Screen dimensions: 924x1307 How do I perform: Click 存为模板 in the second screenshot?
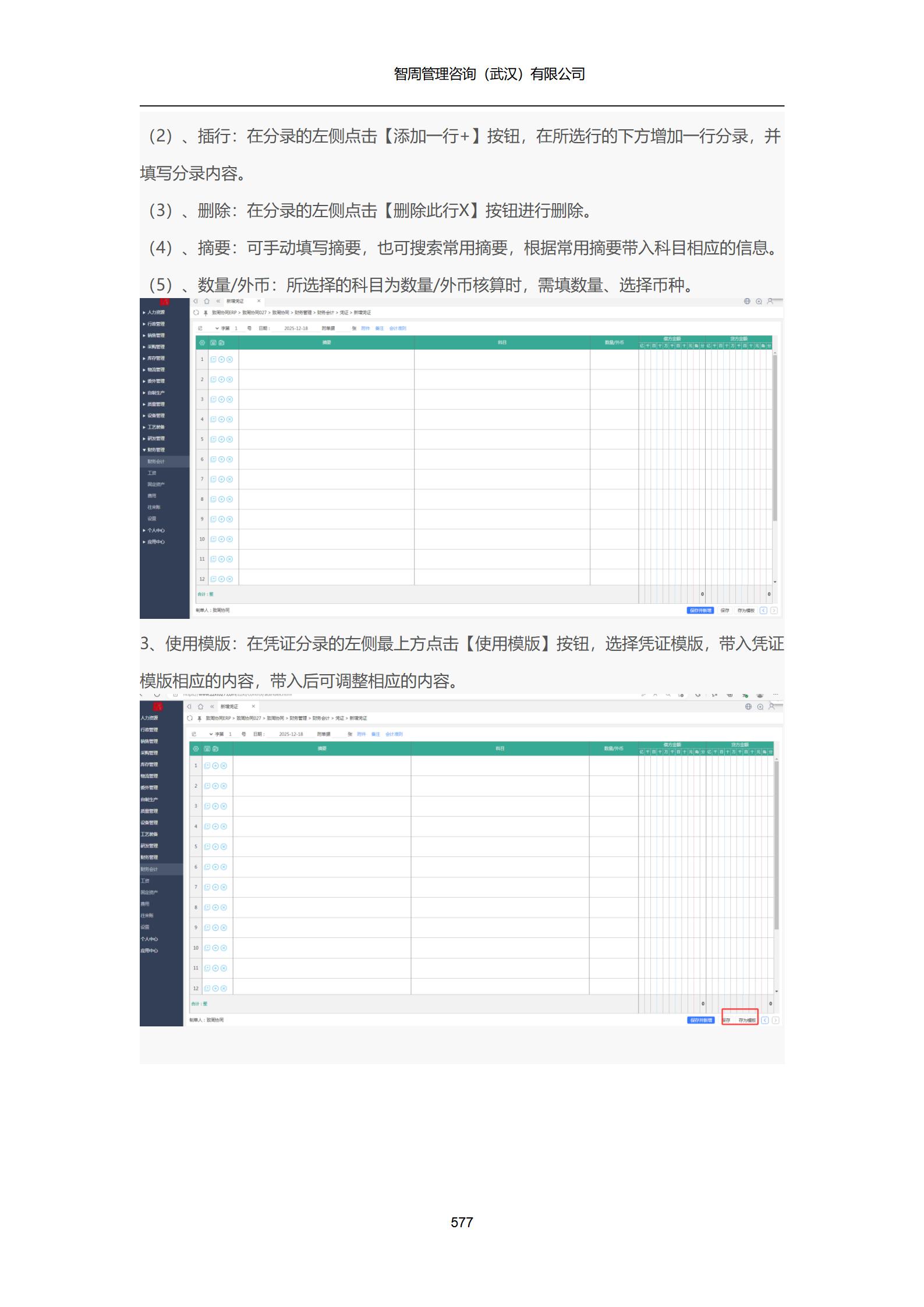coord(747,1020)
